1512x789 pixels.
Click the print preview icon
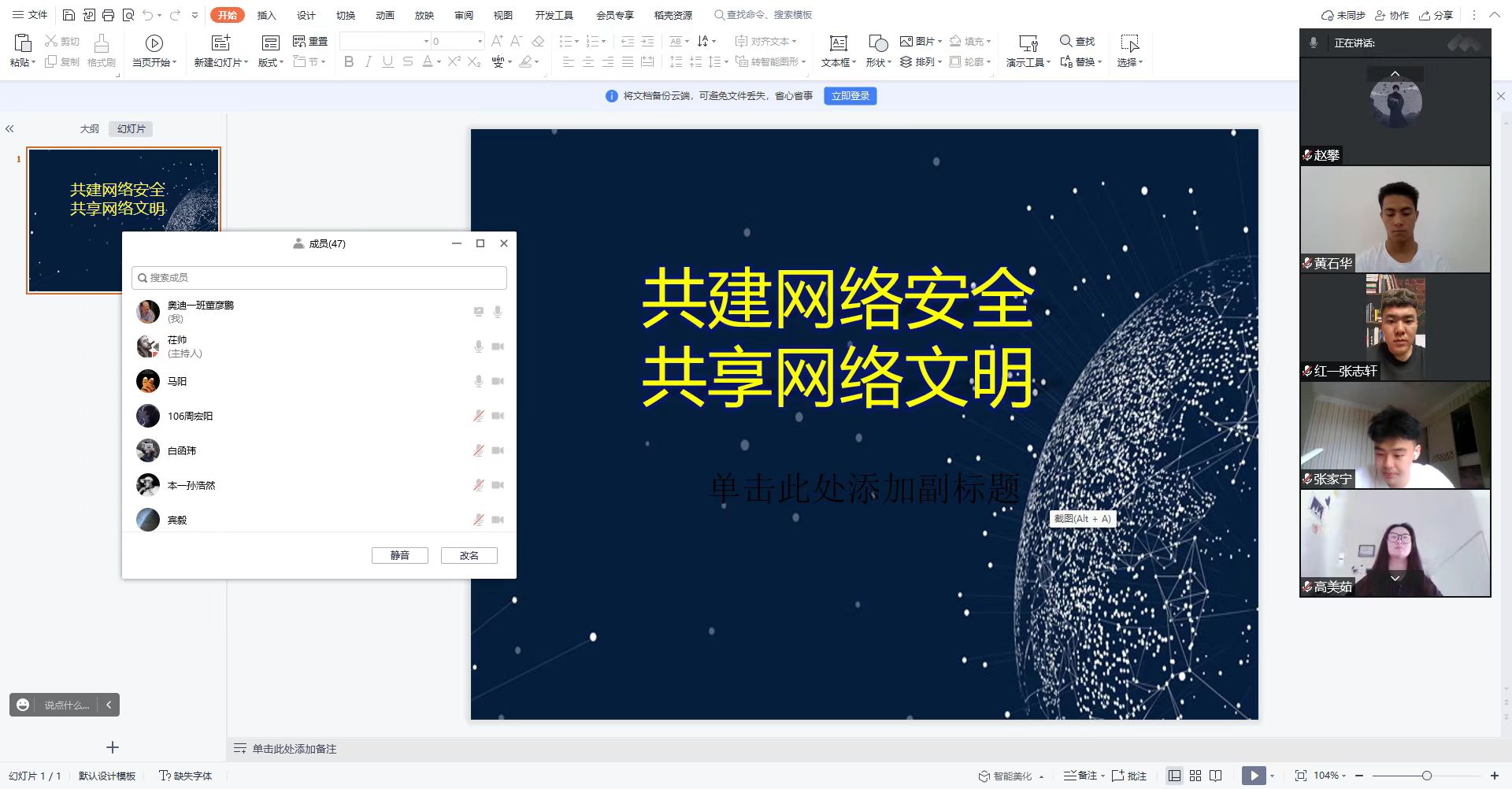tap(128, 15)
